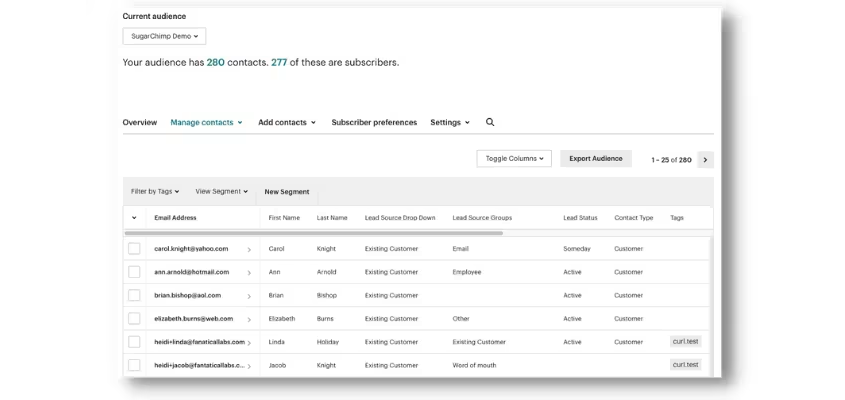The height and width of the screenshot is (400, 845).
Task: Open brian.bishop@aol.com row arrow
Action: [249, 296]
